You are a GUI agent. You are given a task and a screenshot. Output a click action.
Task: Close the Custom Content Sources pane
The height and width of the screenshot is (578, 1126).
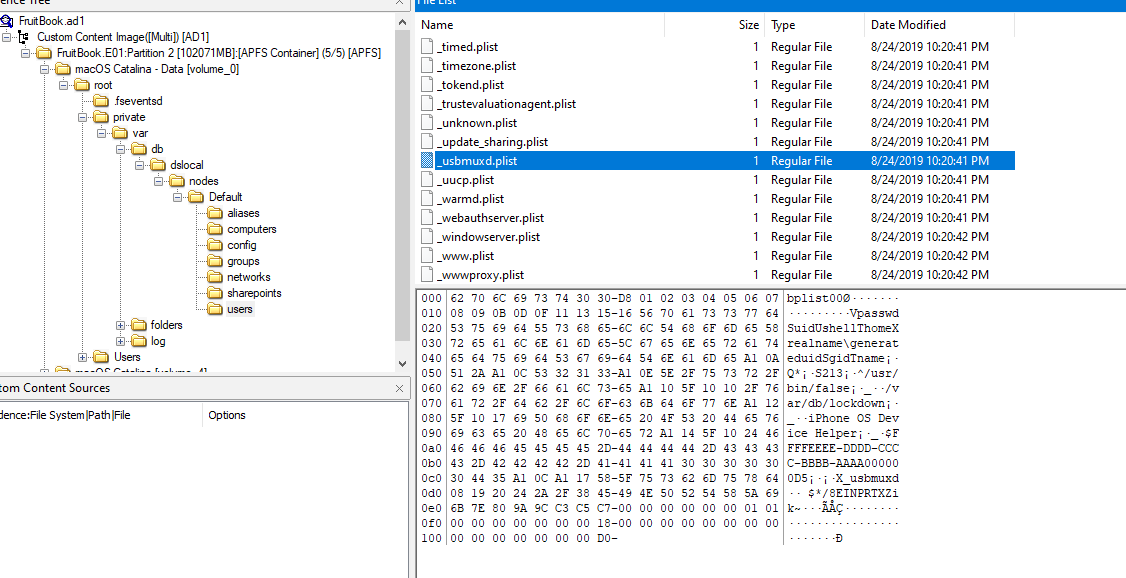pyautogui.click(x=400, y=388)
